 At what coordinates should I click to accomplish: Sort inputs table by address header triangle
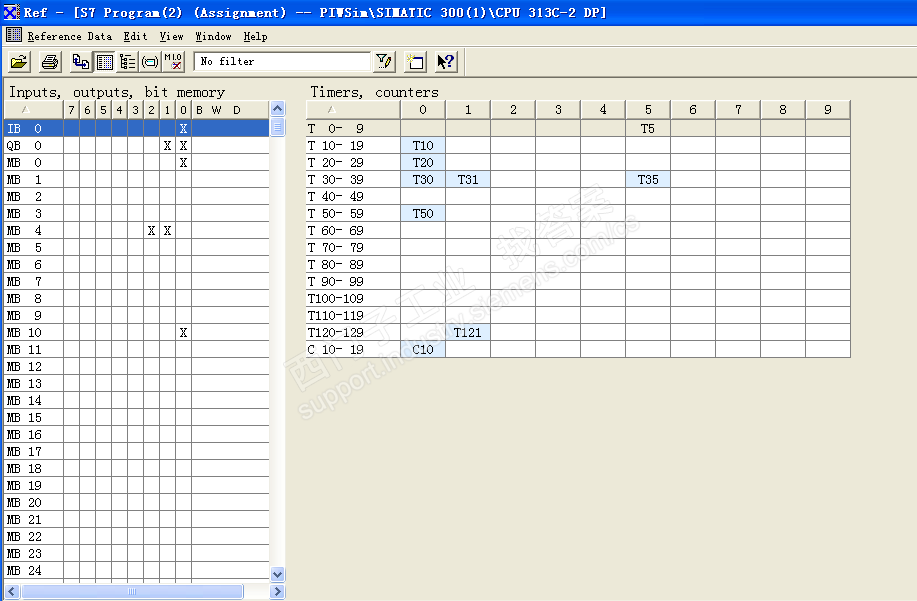coord(25,110)
